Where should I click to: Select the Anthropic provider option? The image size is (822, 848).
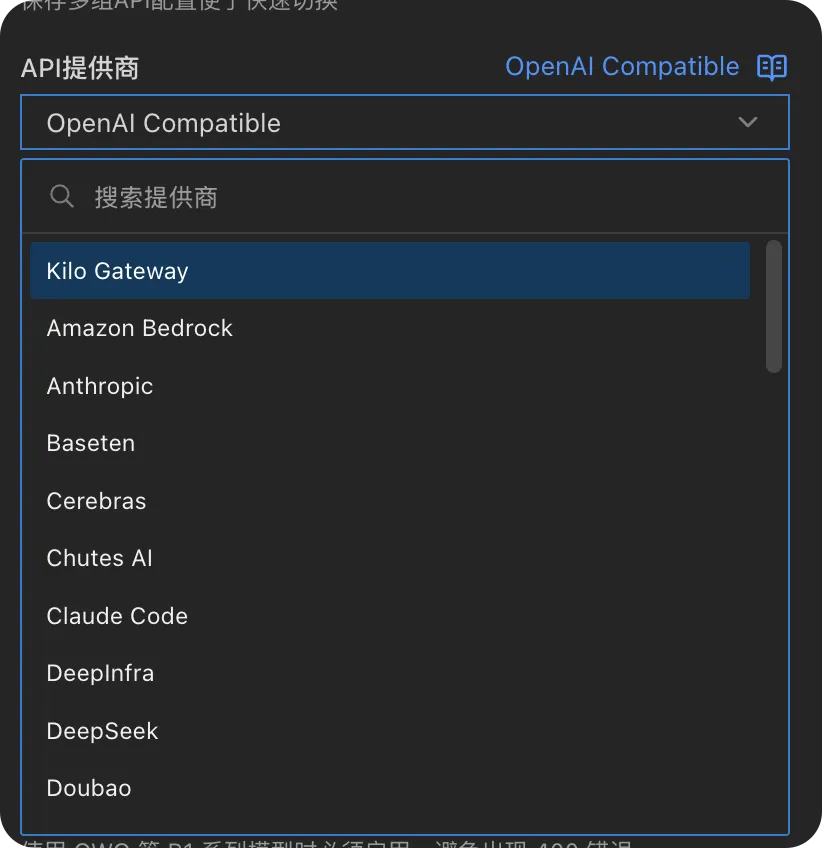pyautogui.click(x=100, y=386)
